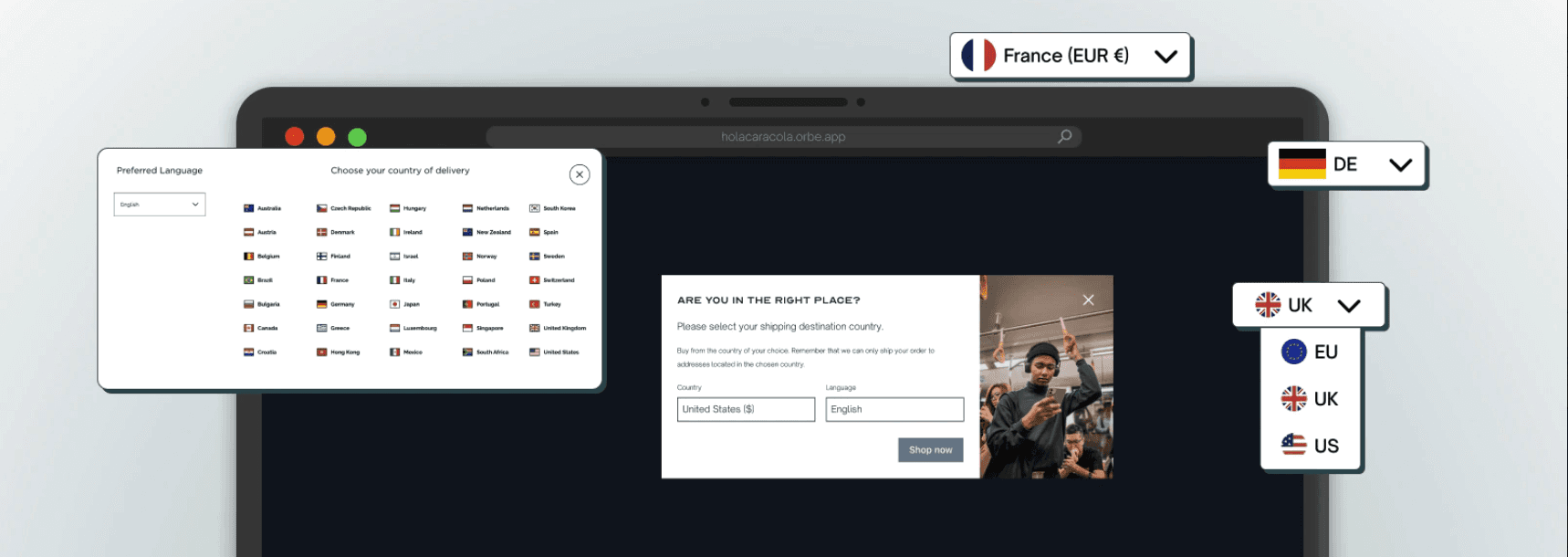Viewport: 1568px width, 557px height.
Task: Select the France flag in country list
Action: [321, 280]
